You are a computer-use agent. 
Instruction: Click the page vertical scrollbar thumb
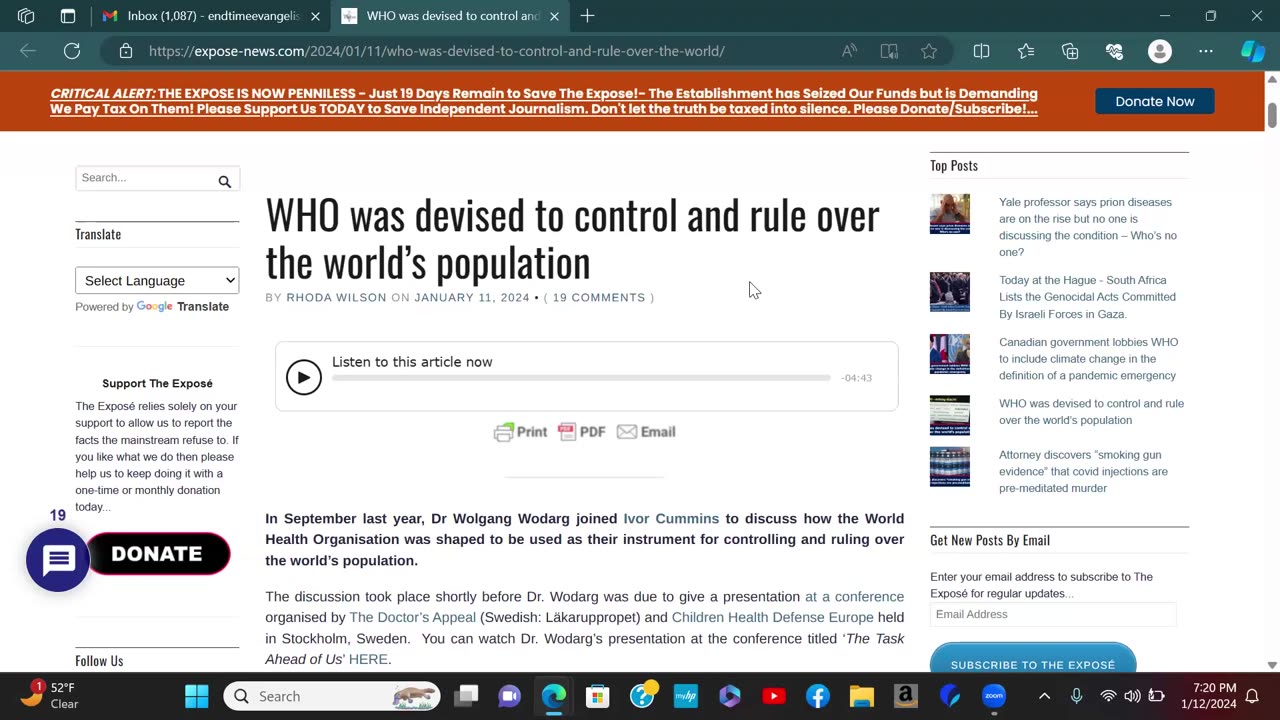(x=1272, y=115)
